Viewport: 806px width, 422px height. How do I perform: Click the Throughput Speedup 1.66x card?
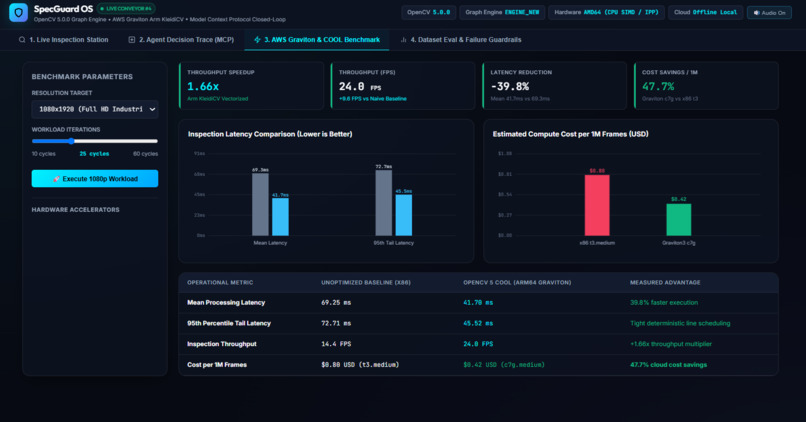point(251,85)
